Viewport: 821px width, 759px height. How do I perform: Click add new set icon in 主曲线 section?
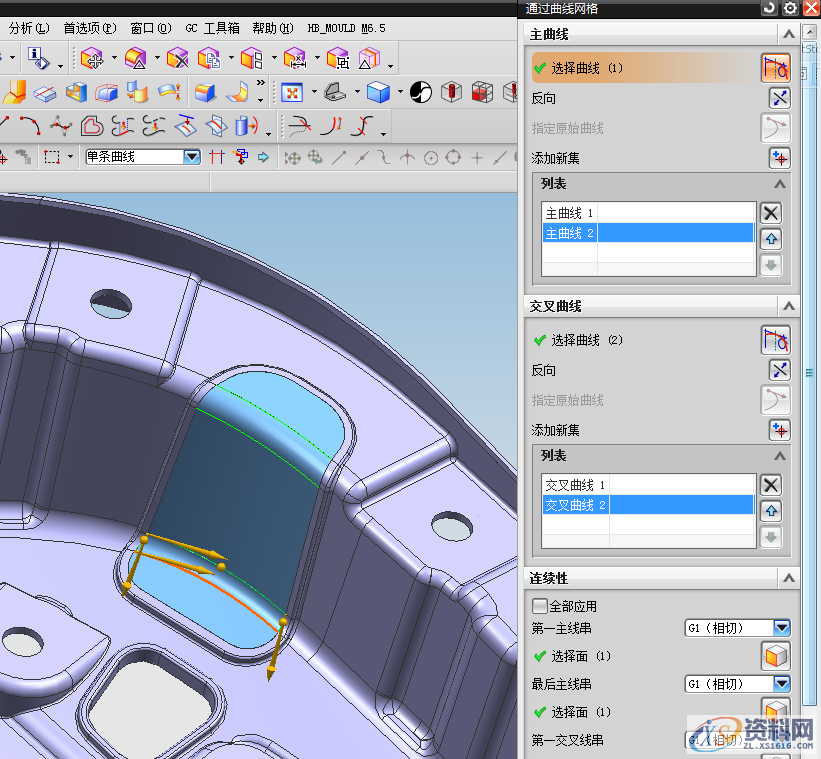pyautogui.click(x=779, y=158)
